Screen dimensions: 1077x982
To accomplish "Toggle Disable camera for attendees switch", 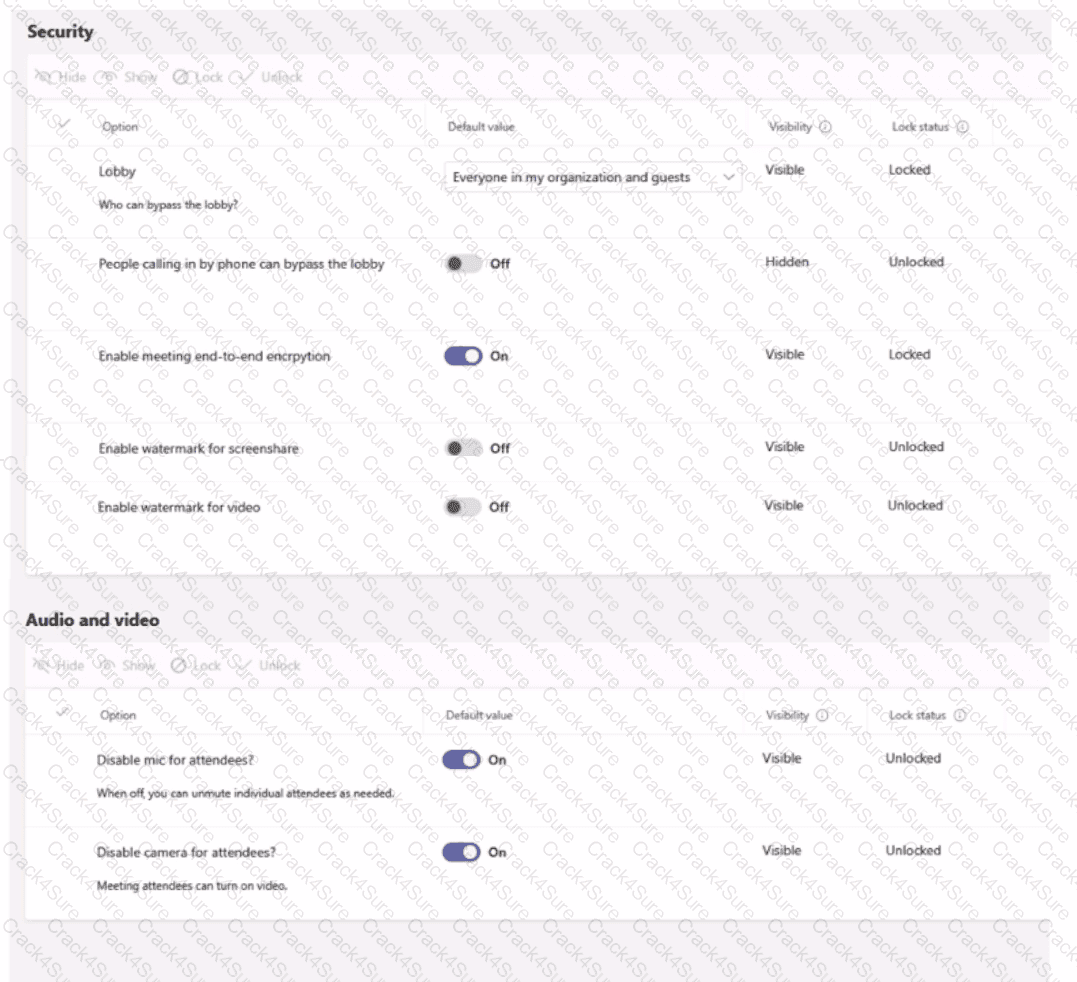I will pyautogui.click(x=461, y=852).
